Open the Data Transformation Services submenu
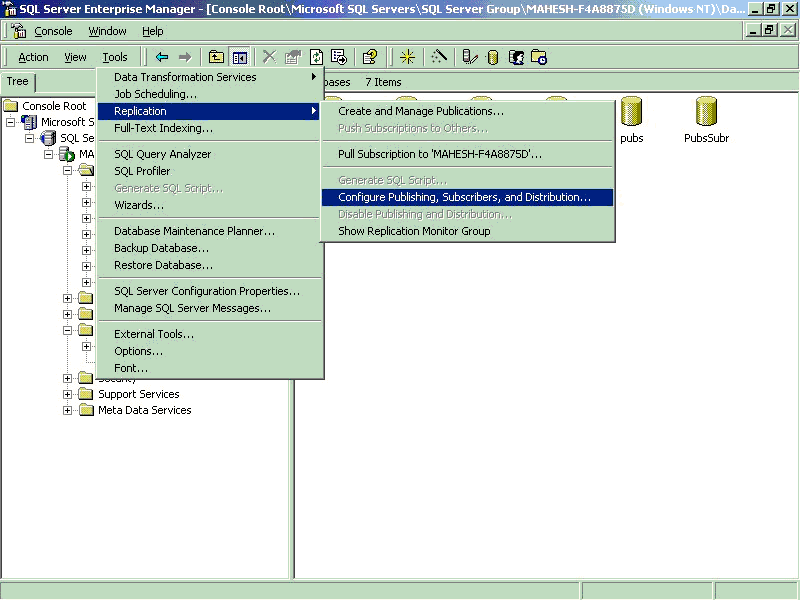 tap(209, 77)
